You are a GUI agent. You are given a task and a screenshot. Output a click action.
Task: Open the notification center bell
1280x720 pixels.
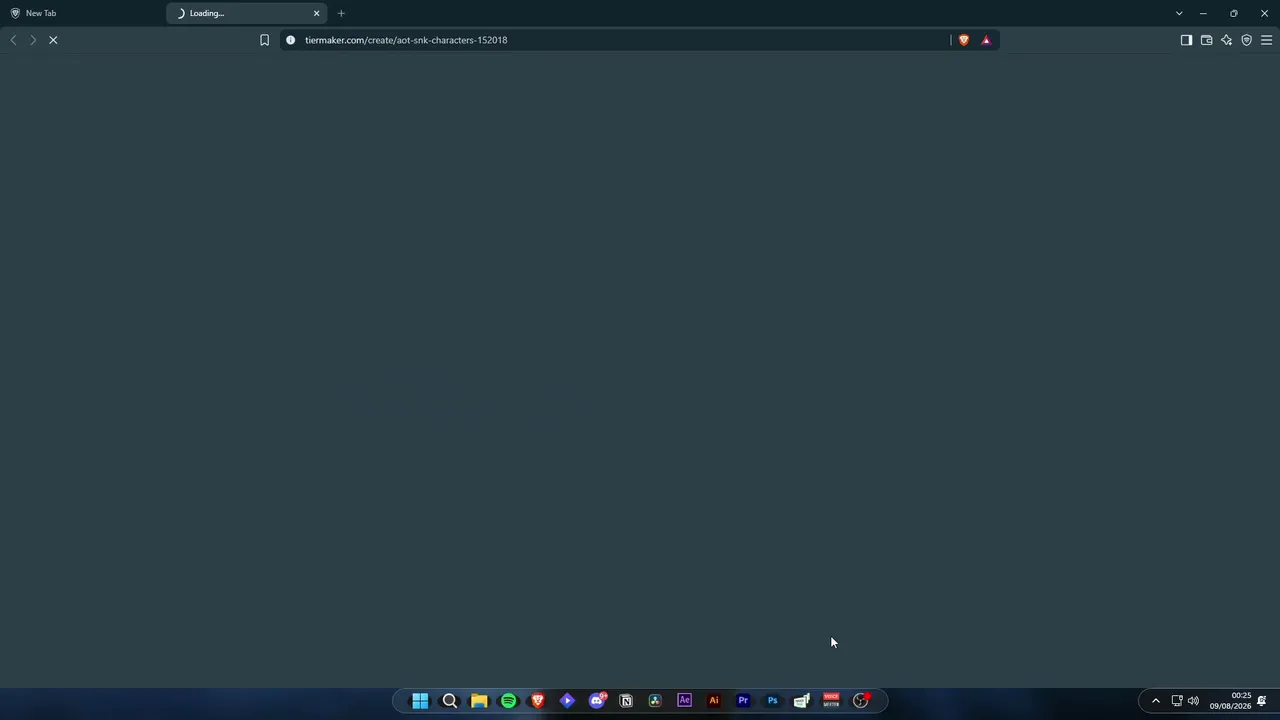pyautogui.click(x=1262, y=701)
